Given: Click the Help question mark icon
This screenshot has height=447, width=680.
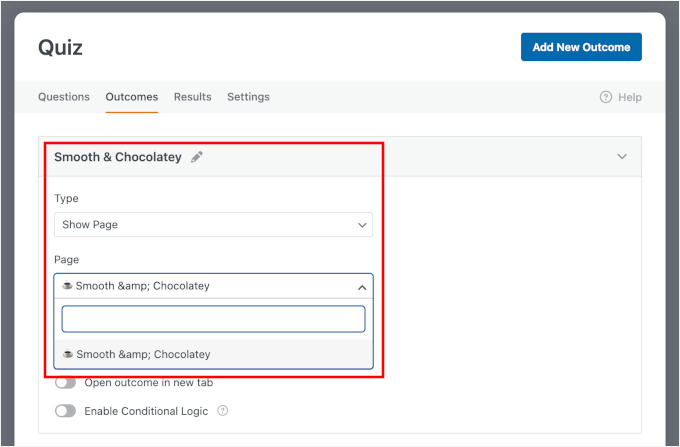Looking at the screenshot, I should coord(605,97).
